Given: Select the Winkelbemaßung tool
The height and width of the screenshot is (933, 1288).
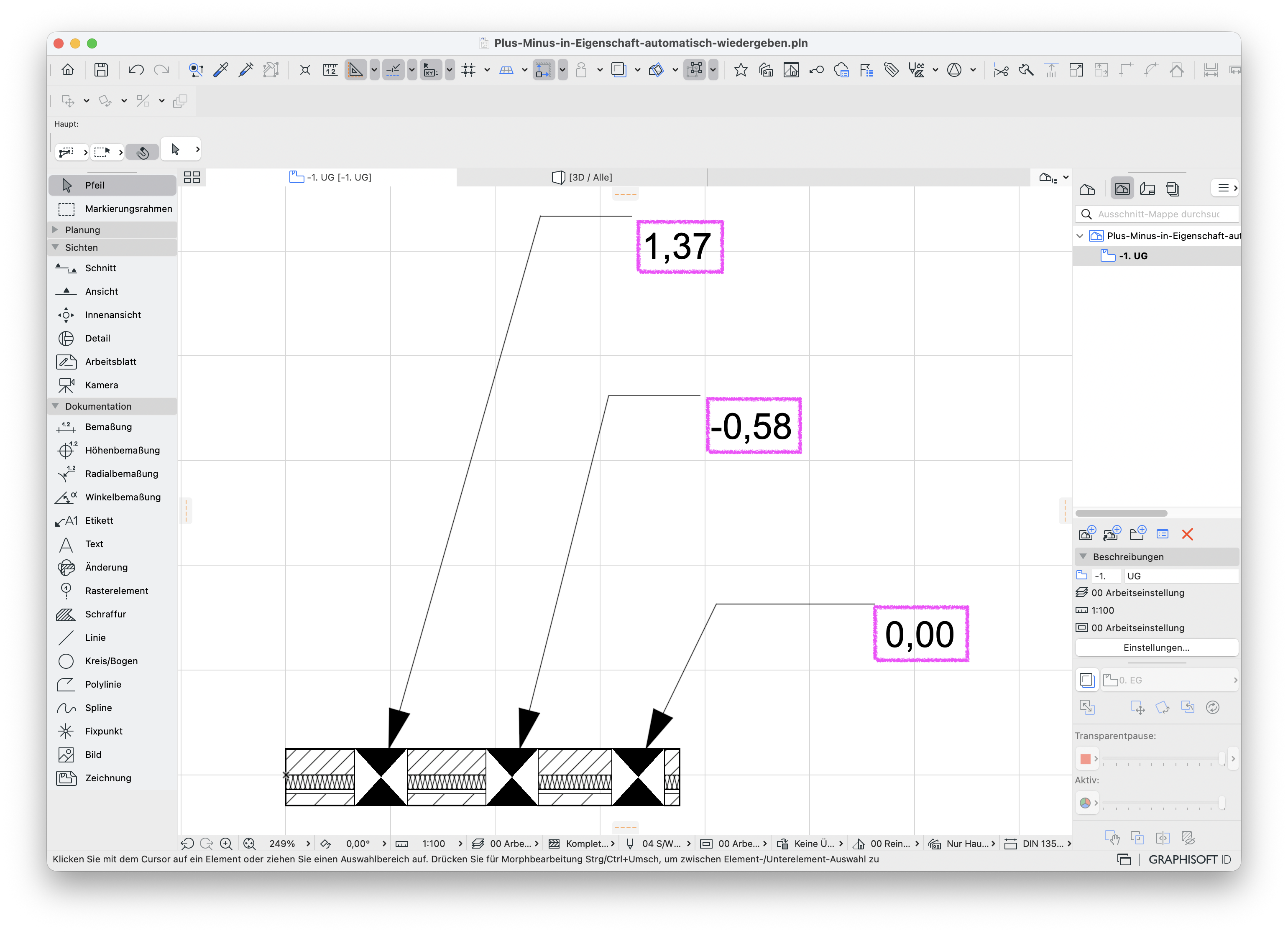Looking at the screenshot, I should pos(112,497).
